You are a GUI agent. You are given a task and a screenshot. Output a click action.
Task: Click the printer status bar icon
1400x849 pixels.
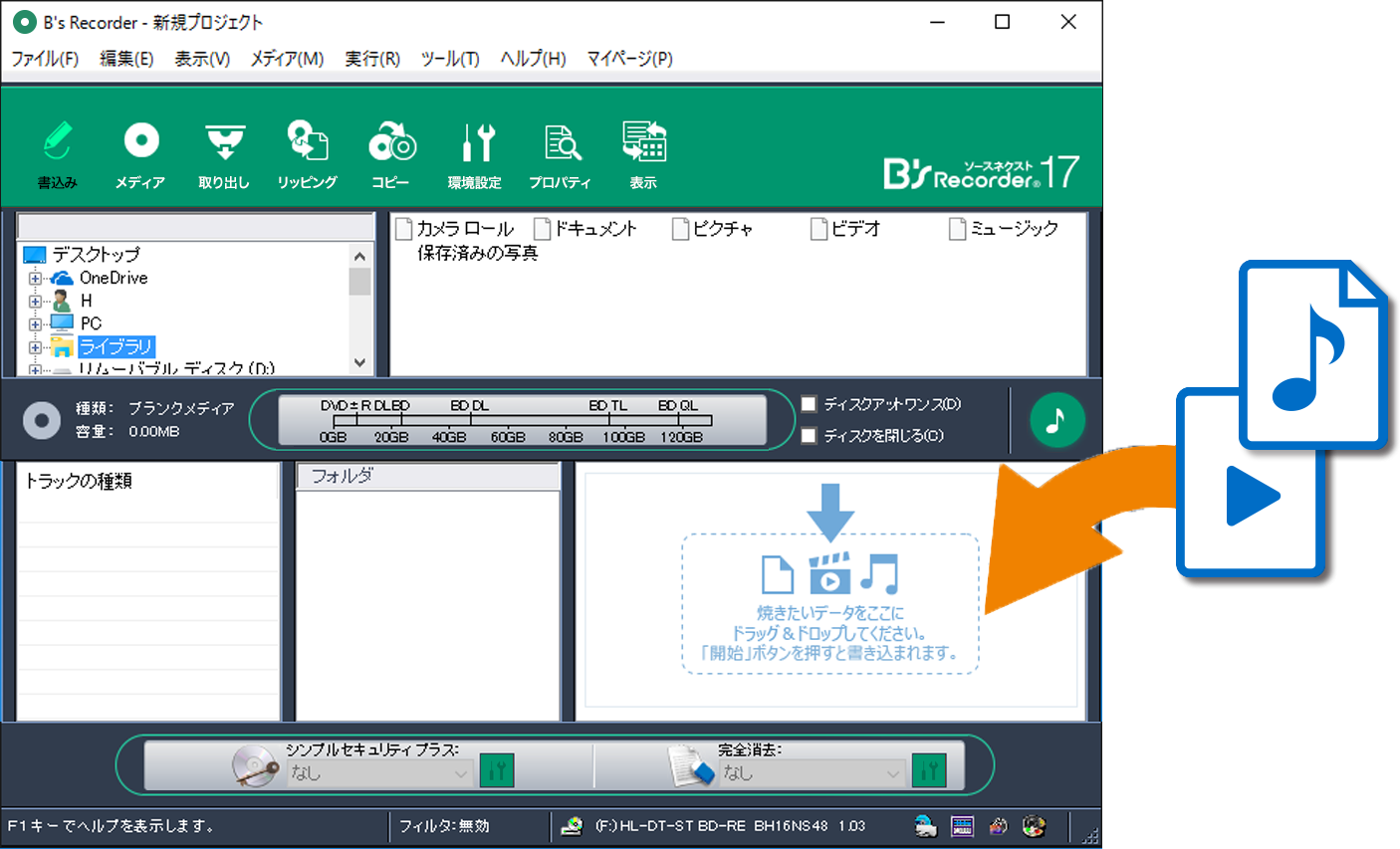coord(926,826)
